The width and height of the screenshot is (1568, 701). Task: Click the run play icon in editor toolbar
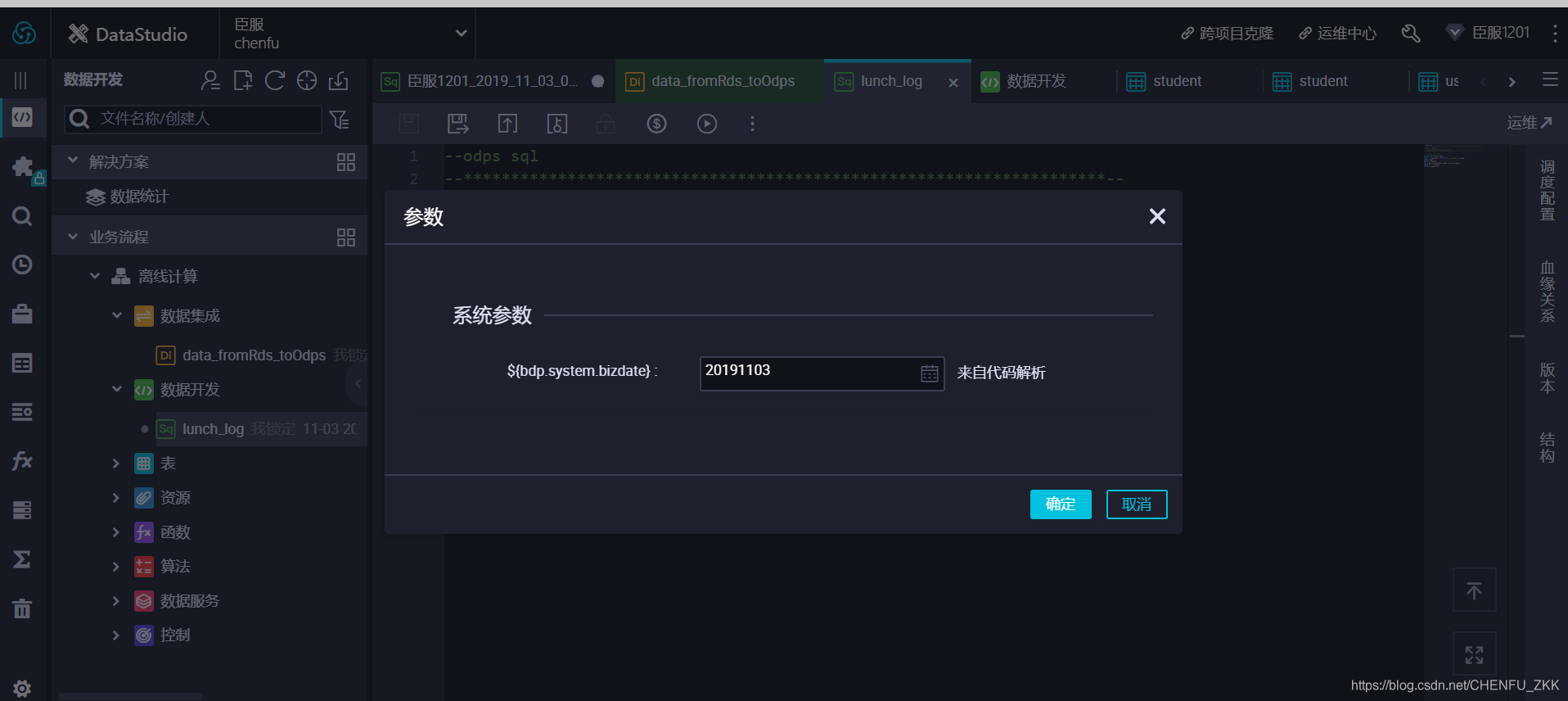point(707,124)
